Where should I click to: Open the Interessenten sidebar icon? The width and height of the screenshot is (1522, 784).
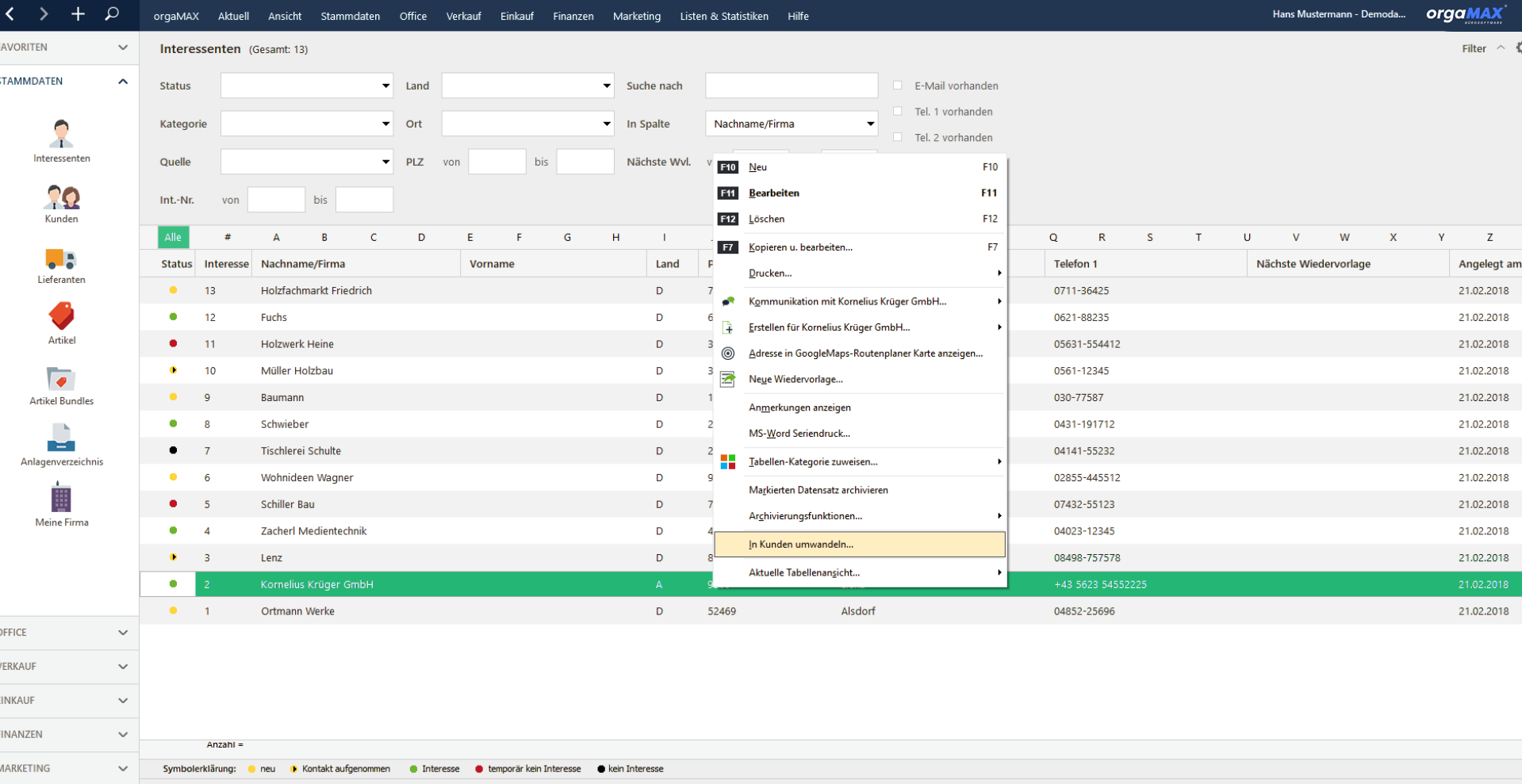61,134
